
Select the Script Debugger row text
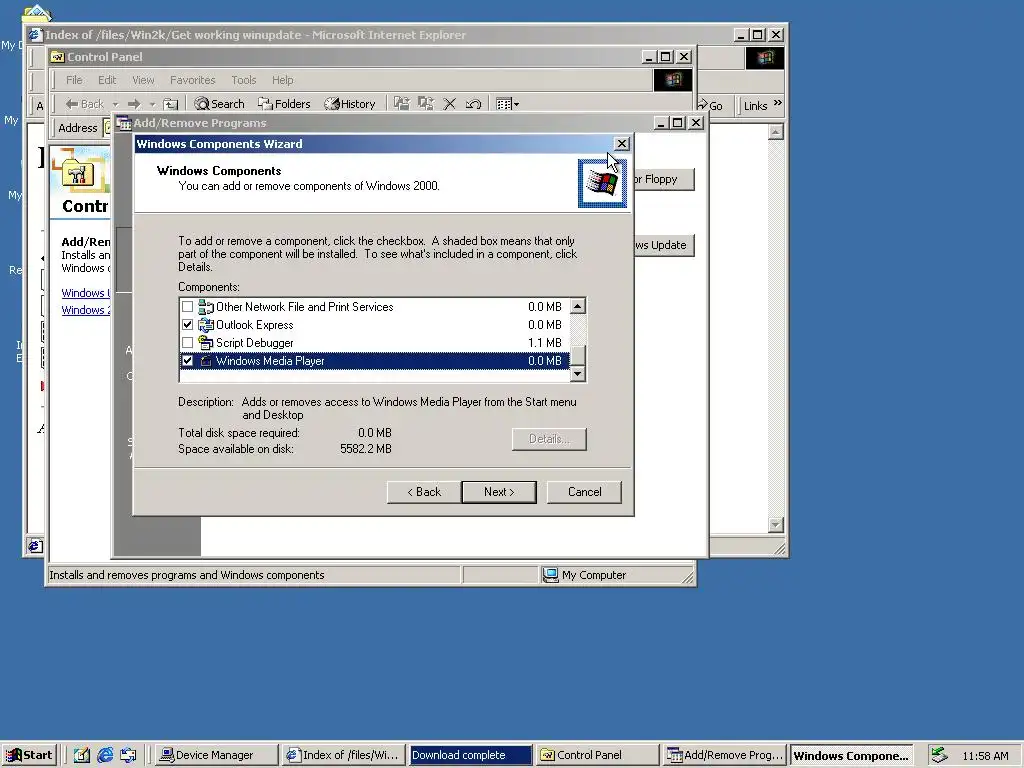[x=255, y=343]
